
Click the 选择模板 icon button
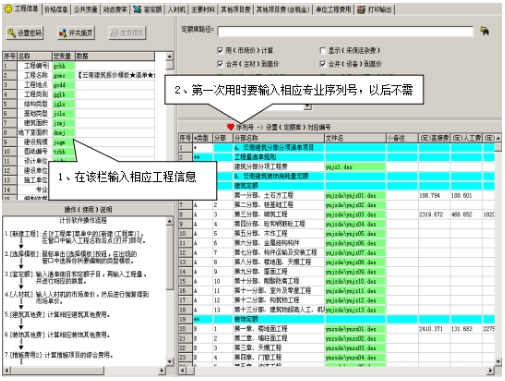(x=127, y=33)
